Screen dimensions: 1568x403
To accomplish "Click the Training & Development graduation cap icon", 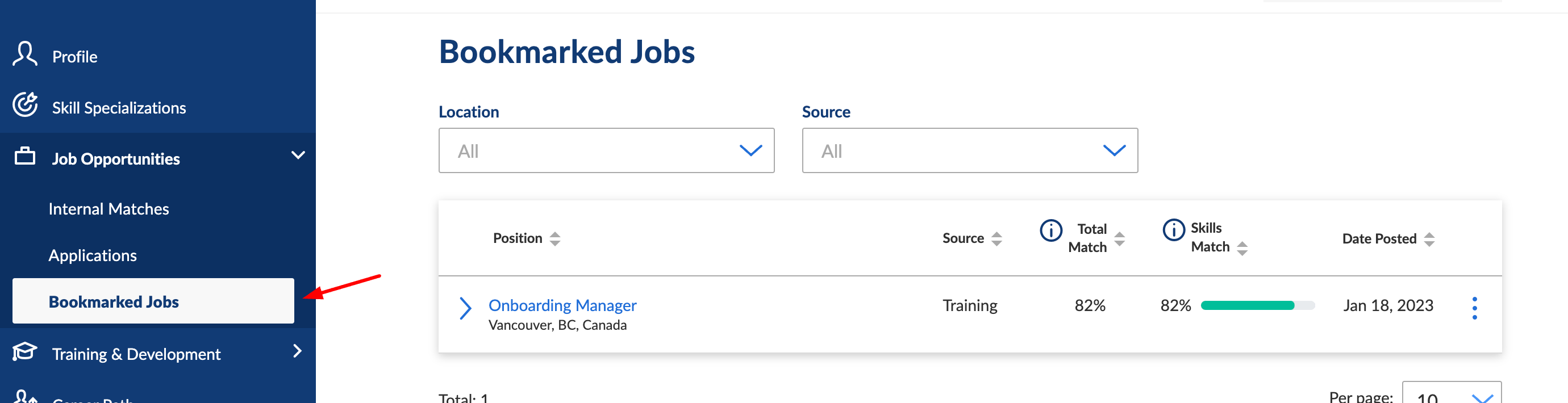I will pyautogui.click(x=25, y=352).
